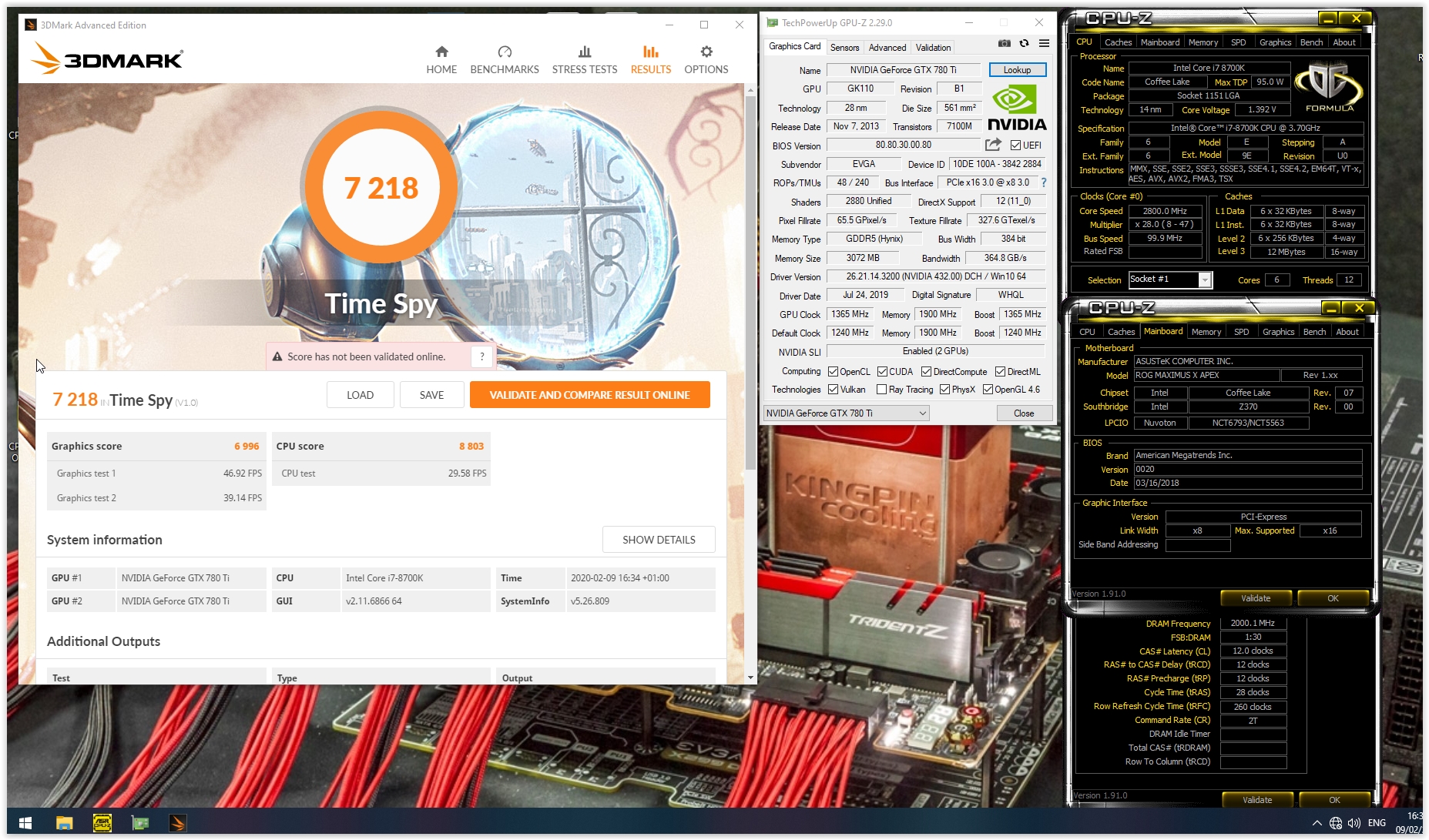
Task: Open Socket #1 selection dropdown in CPU-Z
Action: coord(1170,279)
